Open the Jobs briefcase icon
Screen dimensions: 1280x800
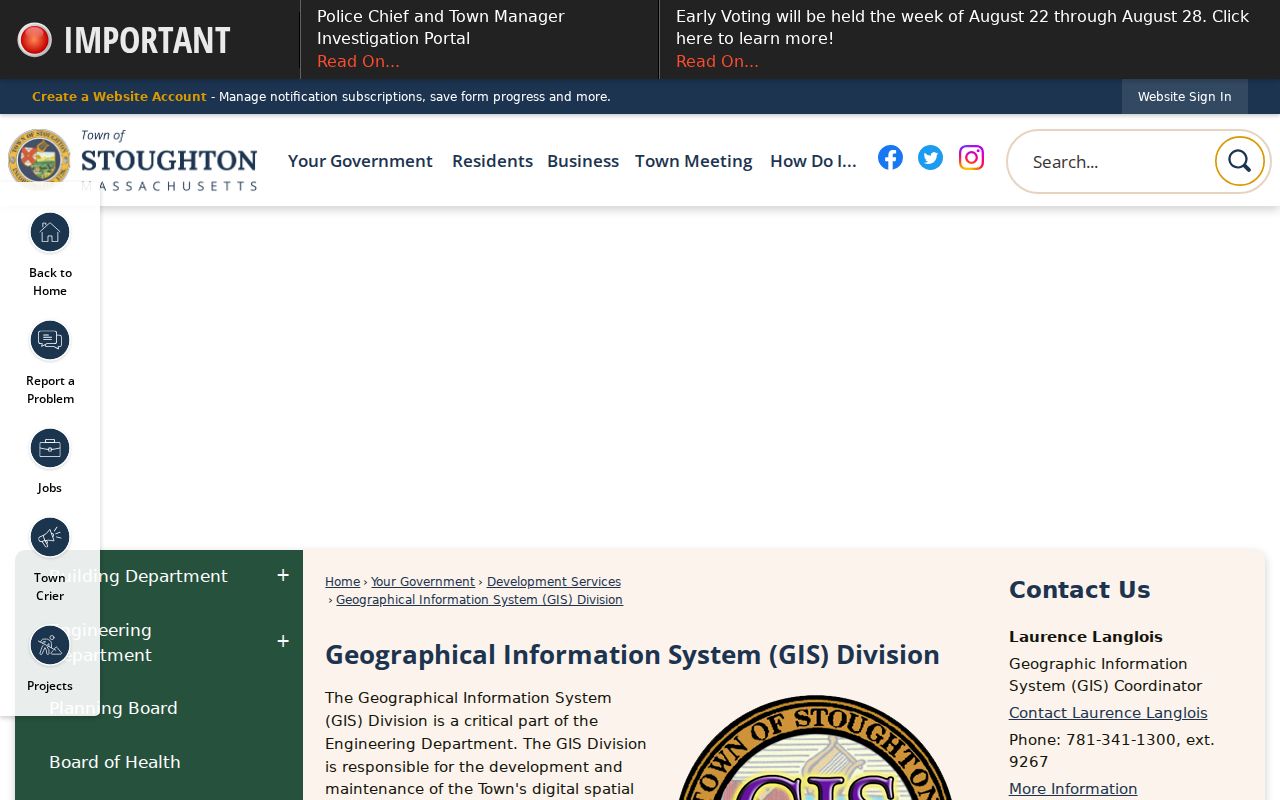tap(50, 449)
